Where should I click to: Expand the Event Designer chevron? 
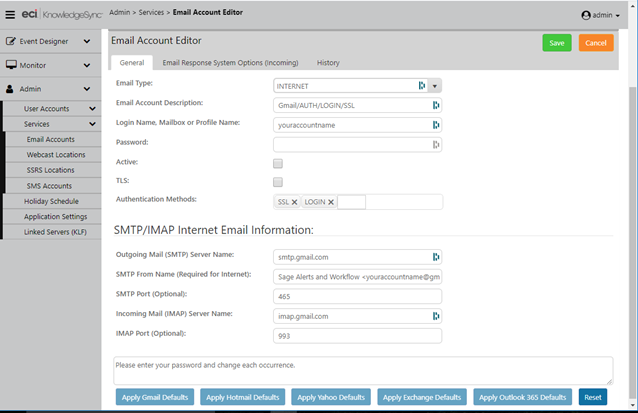(87, 41)
